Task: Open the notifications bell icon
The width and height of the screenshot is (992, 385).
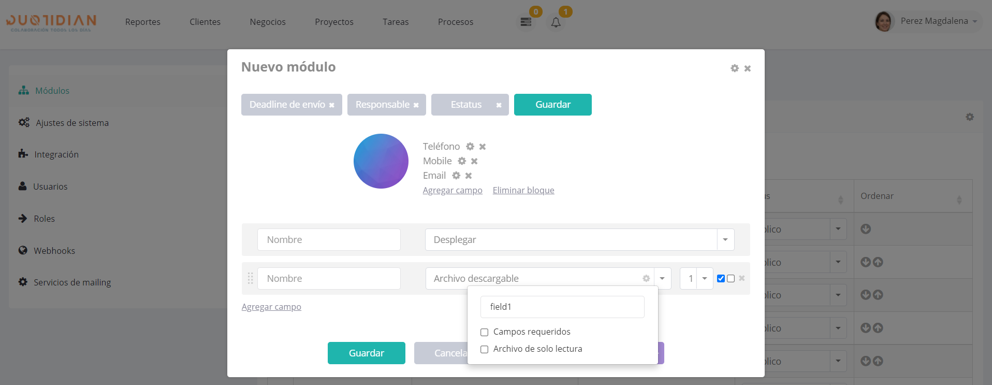Action: pos(556,22)
